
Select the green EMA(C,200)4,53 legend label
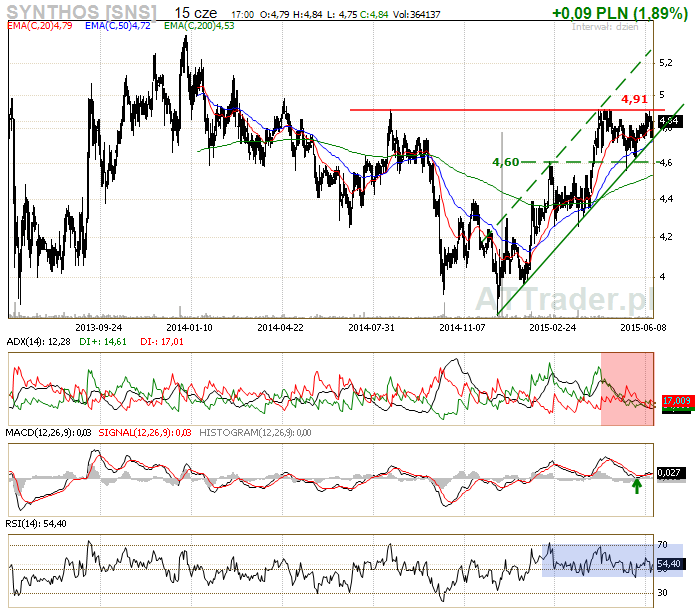199,26
